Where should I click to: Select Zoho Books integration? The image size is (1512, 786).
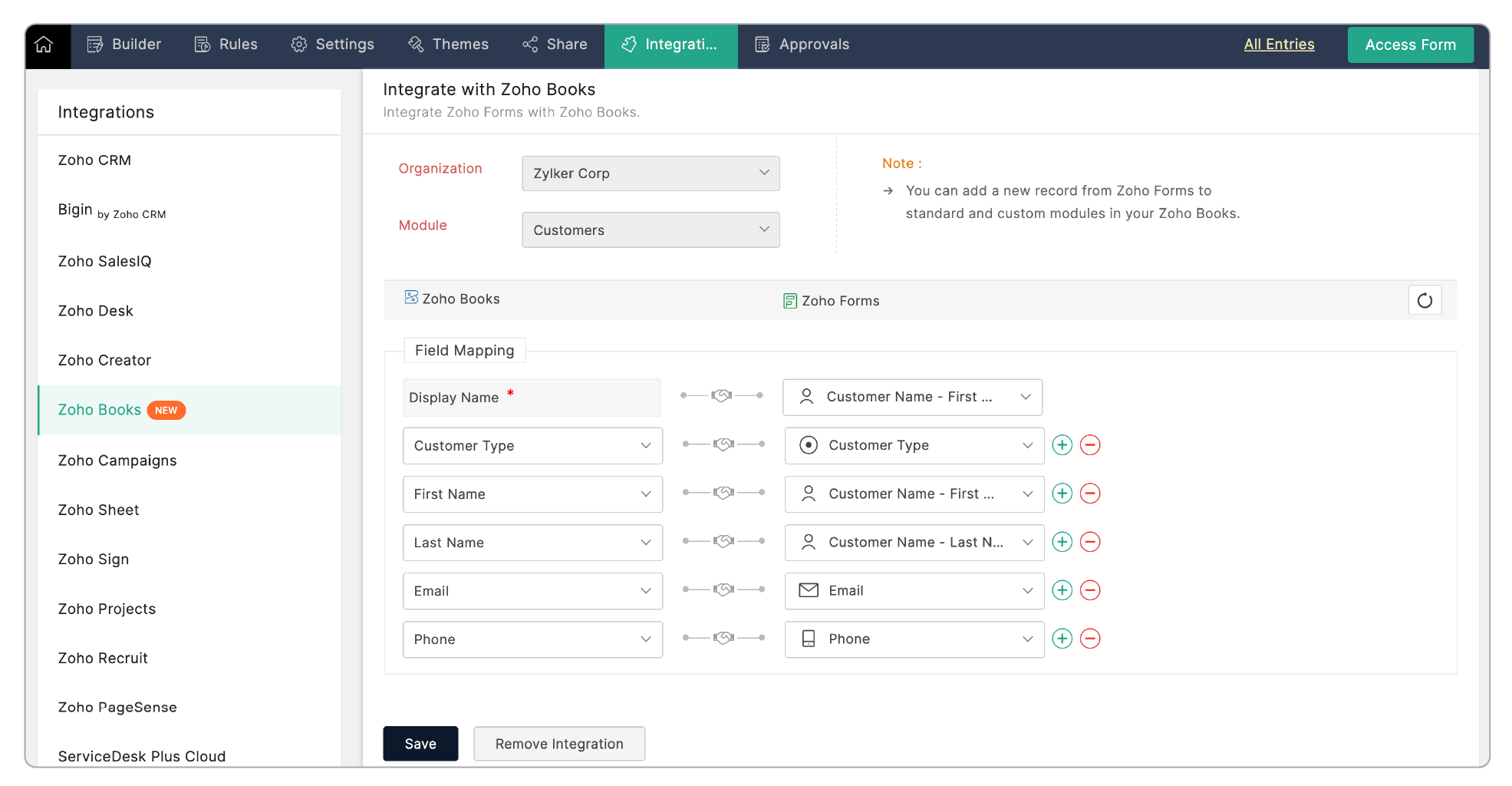point(189,410)
